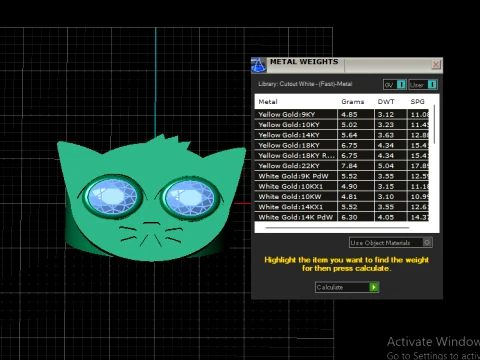Sort by the DWT column header

(386, 102)
